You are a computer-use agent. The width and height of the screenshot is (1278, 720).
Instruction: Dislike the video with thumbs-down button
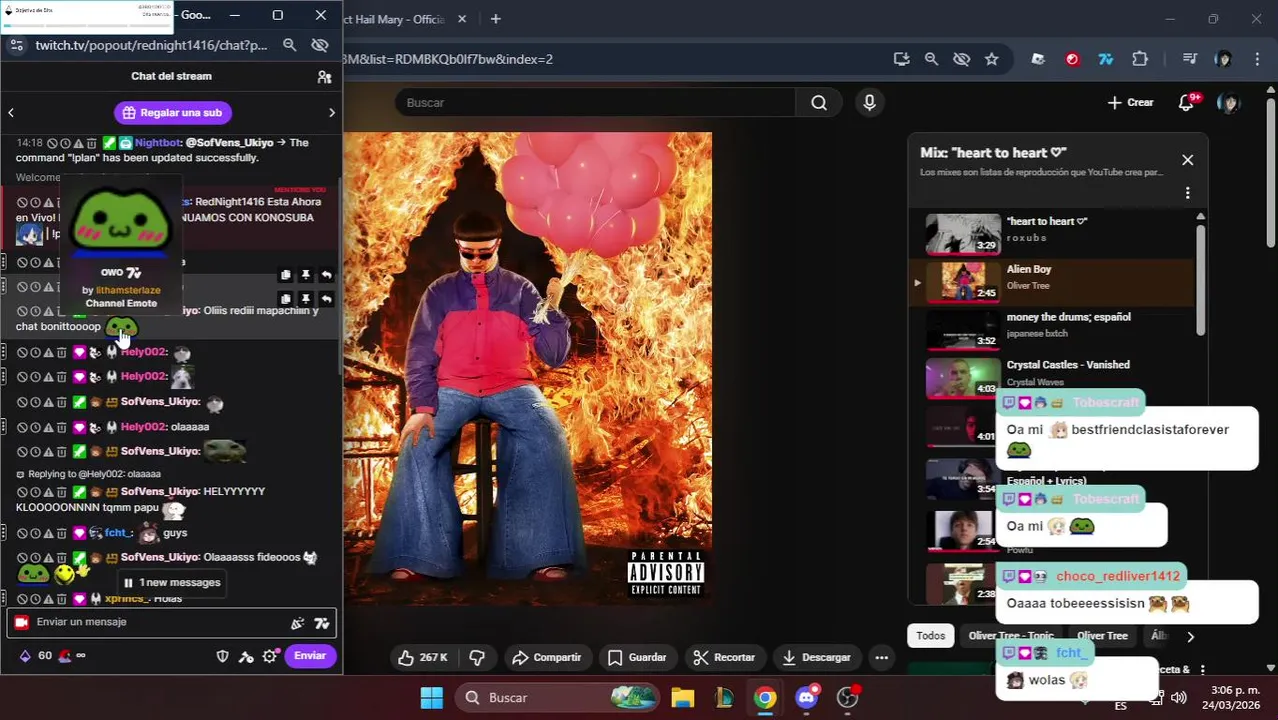pyautogui.click(x=477, y=657)
